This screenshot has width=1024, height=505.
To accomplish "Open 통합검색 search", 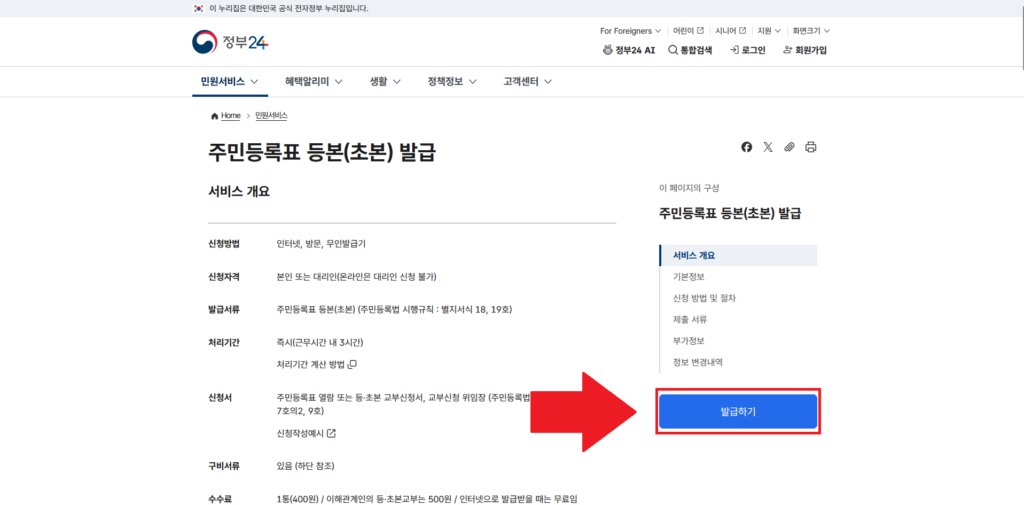I will [690, 50].
